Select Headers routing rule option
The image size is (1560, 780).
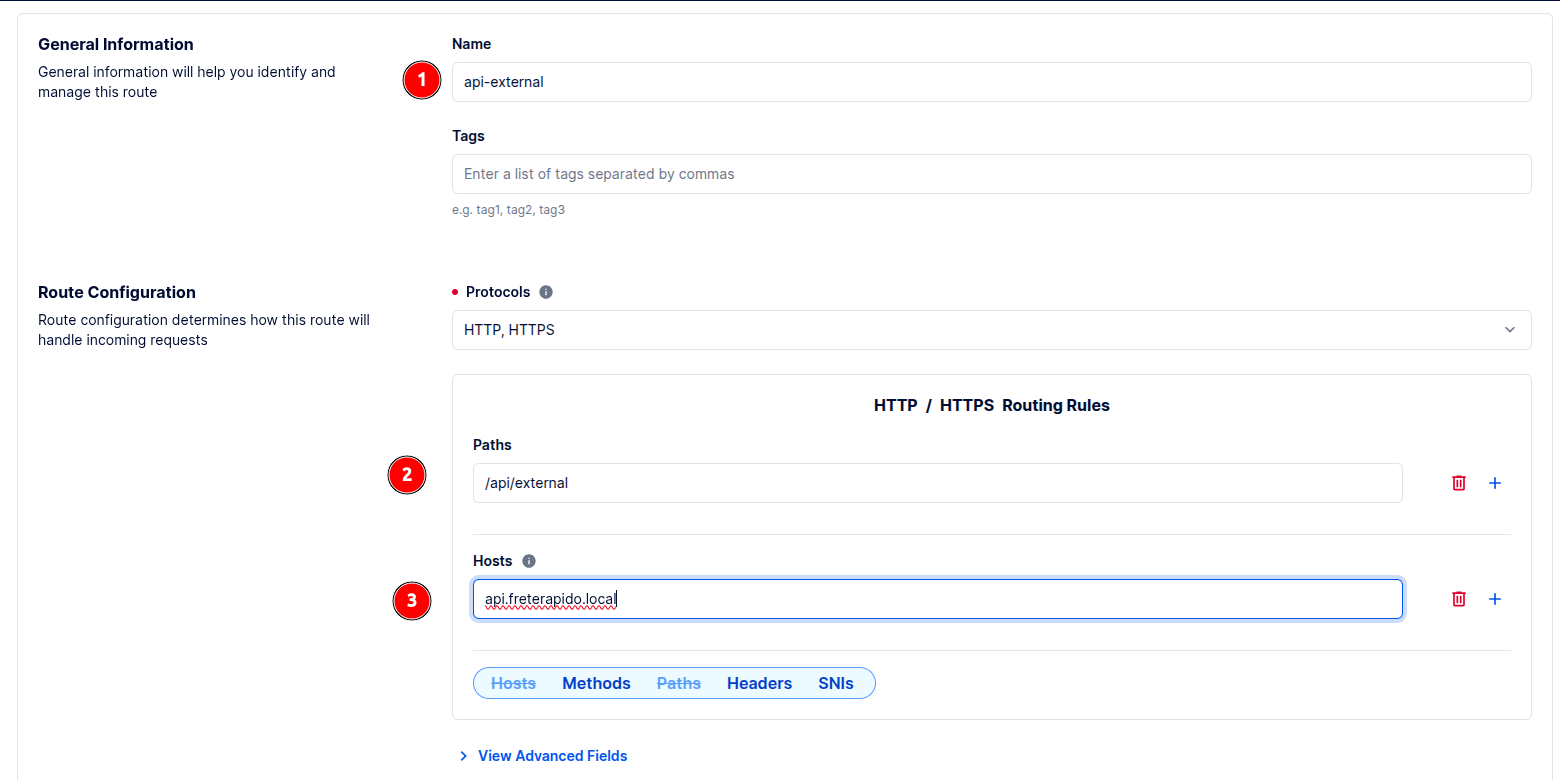759,683
